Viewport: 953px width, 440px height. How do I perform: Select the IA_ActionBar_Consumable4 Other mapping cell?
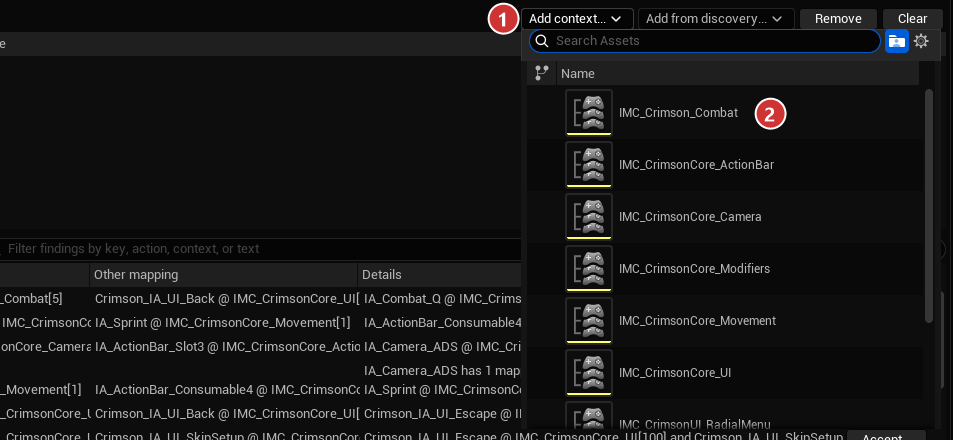225,390
